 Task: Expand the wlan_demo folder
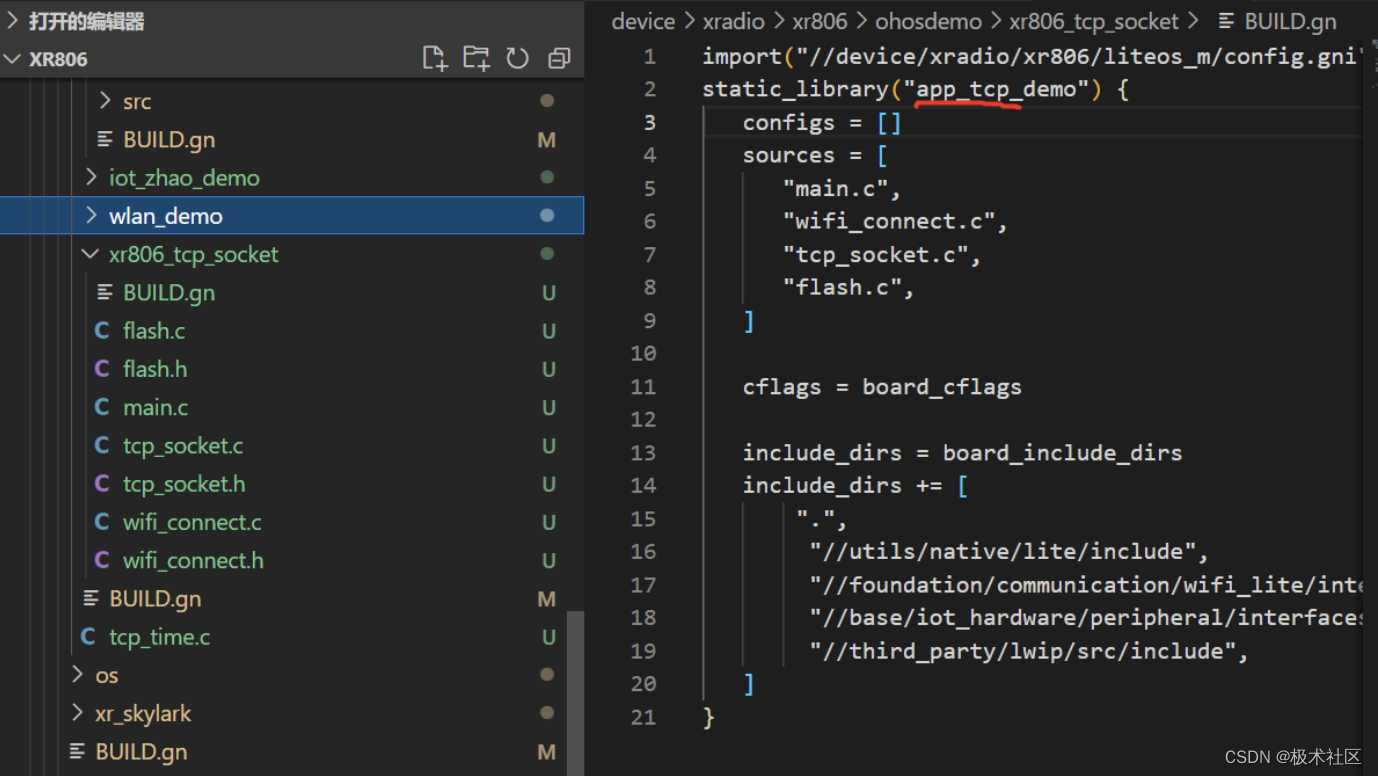91,216
